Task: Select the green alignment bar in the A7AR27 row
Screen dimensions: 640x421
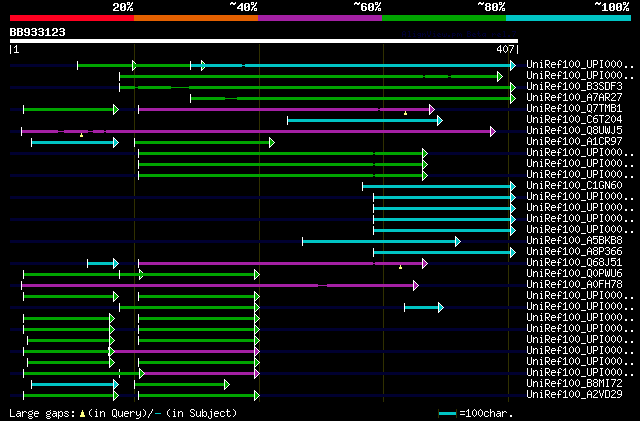Action: (x=353, y=98)
